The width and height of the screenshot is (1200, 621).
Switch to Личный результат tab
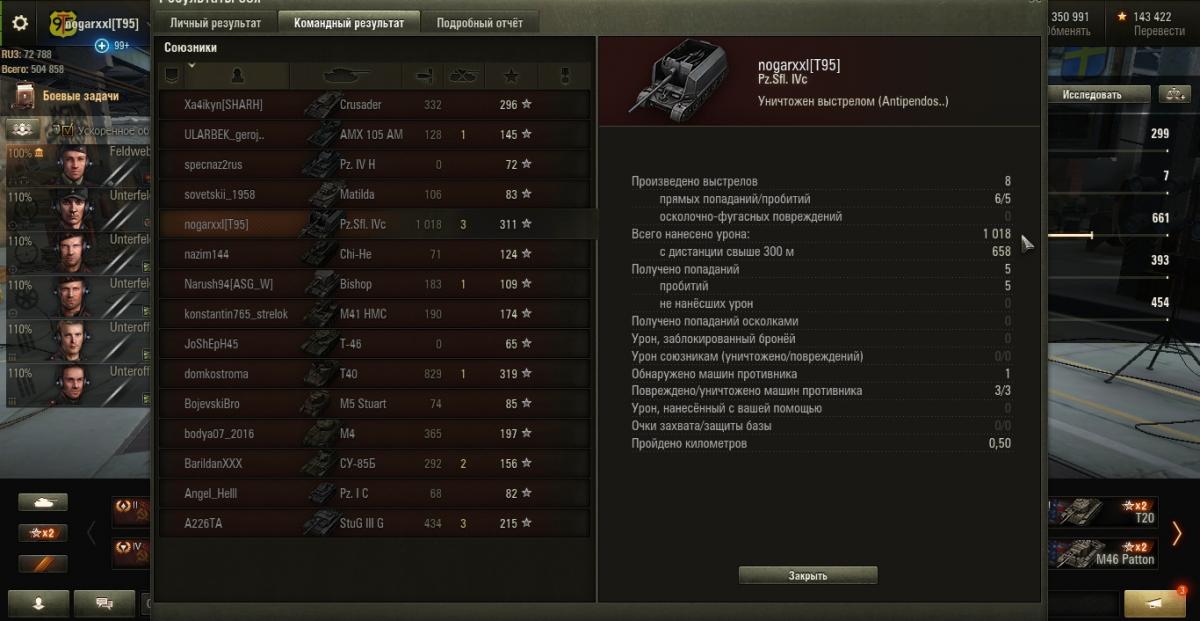[215, 23]
